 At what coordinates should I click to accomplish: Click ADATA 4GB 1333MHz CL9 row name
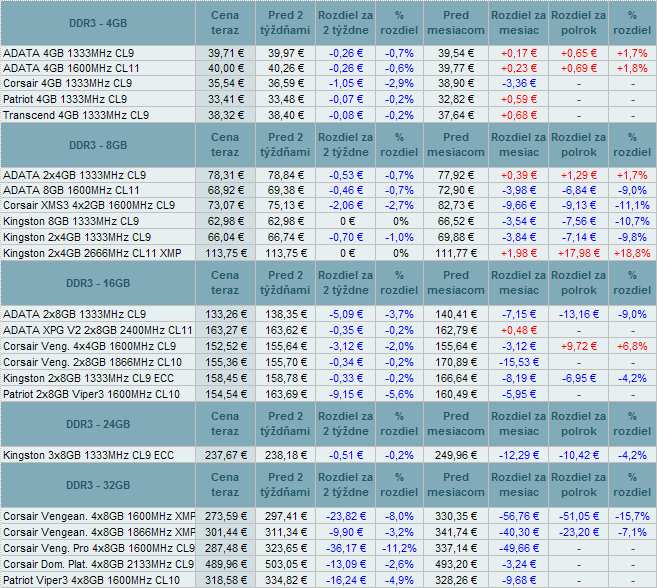[x=69, y=53]
